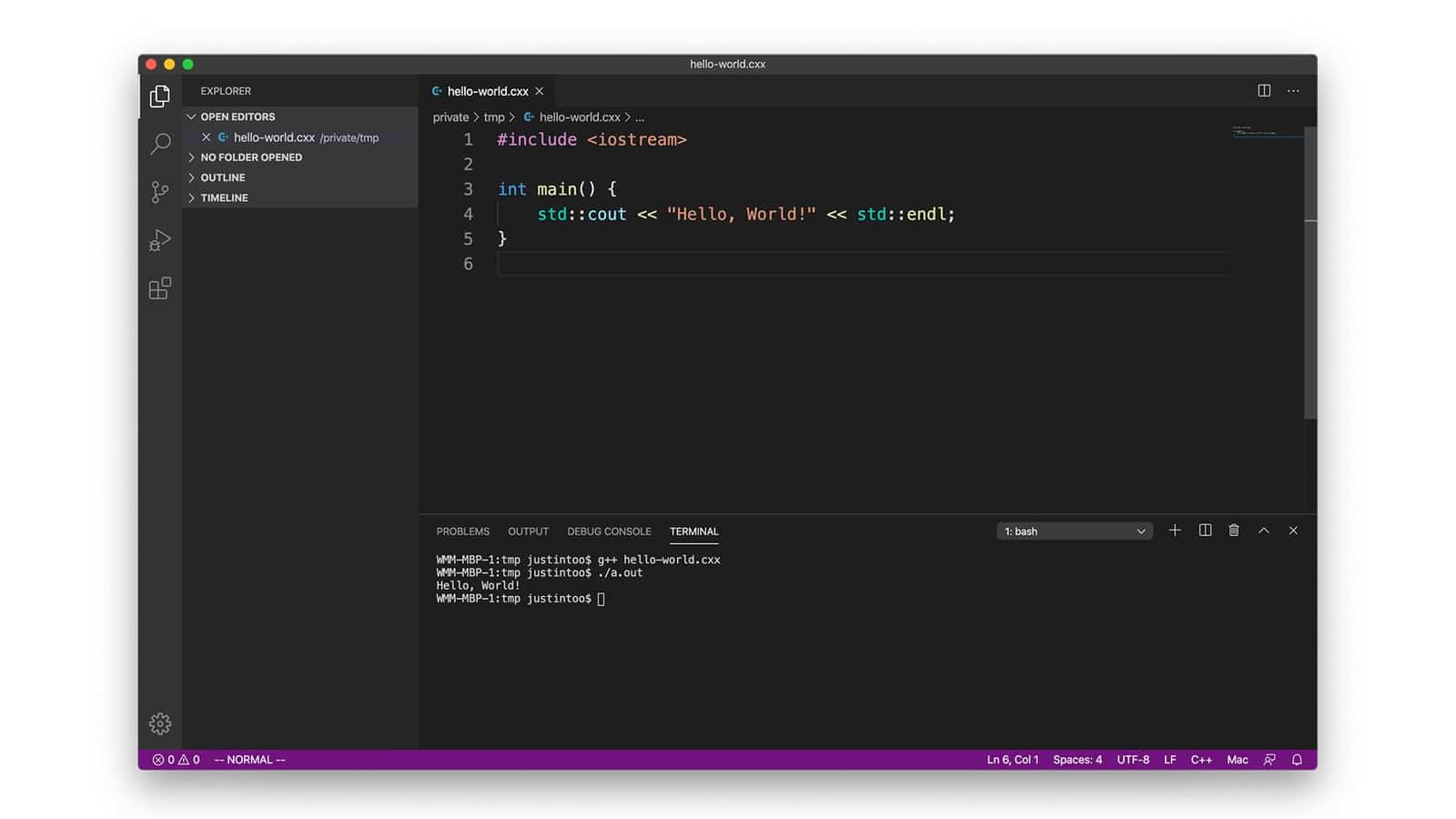Click the C++ language mode indicator
Viewport: 1456px width, 819px height.
[x=1201, y=760]
